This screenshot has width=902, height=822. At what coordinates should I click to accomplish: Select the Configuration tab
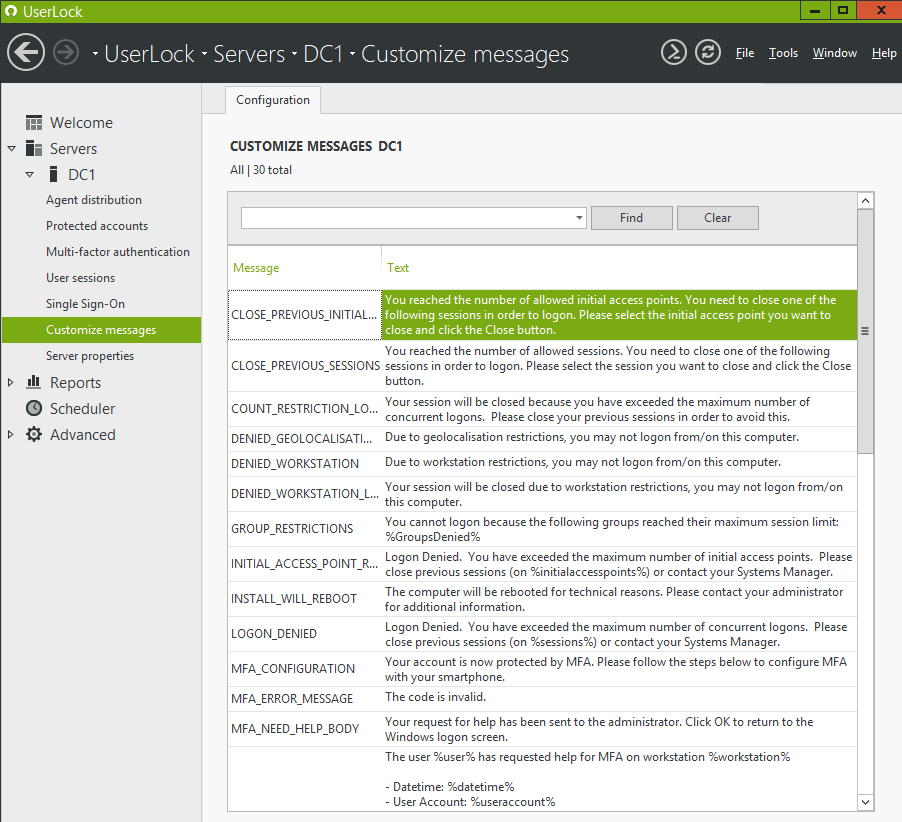point(273,100)
